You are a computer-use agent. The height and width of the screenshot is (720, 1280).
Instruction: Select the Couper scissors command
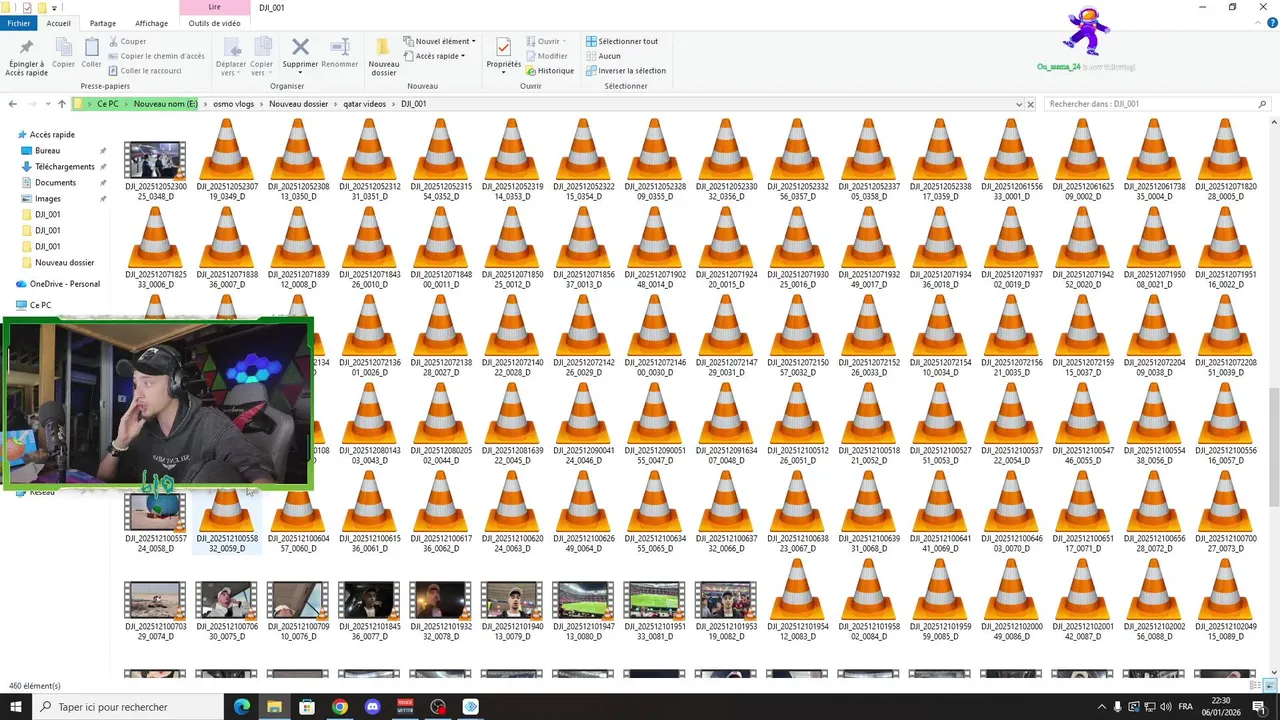coord(126,41)
